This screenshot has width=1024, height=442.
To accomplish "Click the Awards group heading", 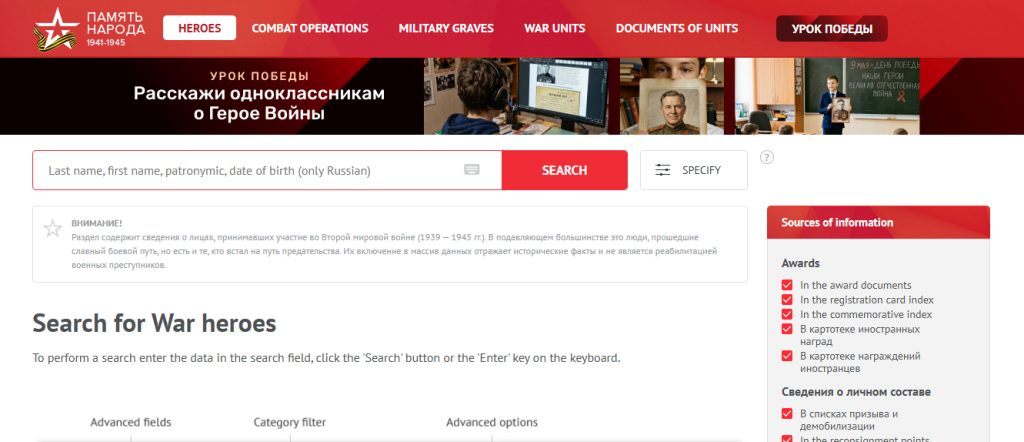I will point(801,264).
